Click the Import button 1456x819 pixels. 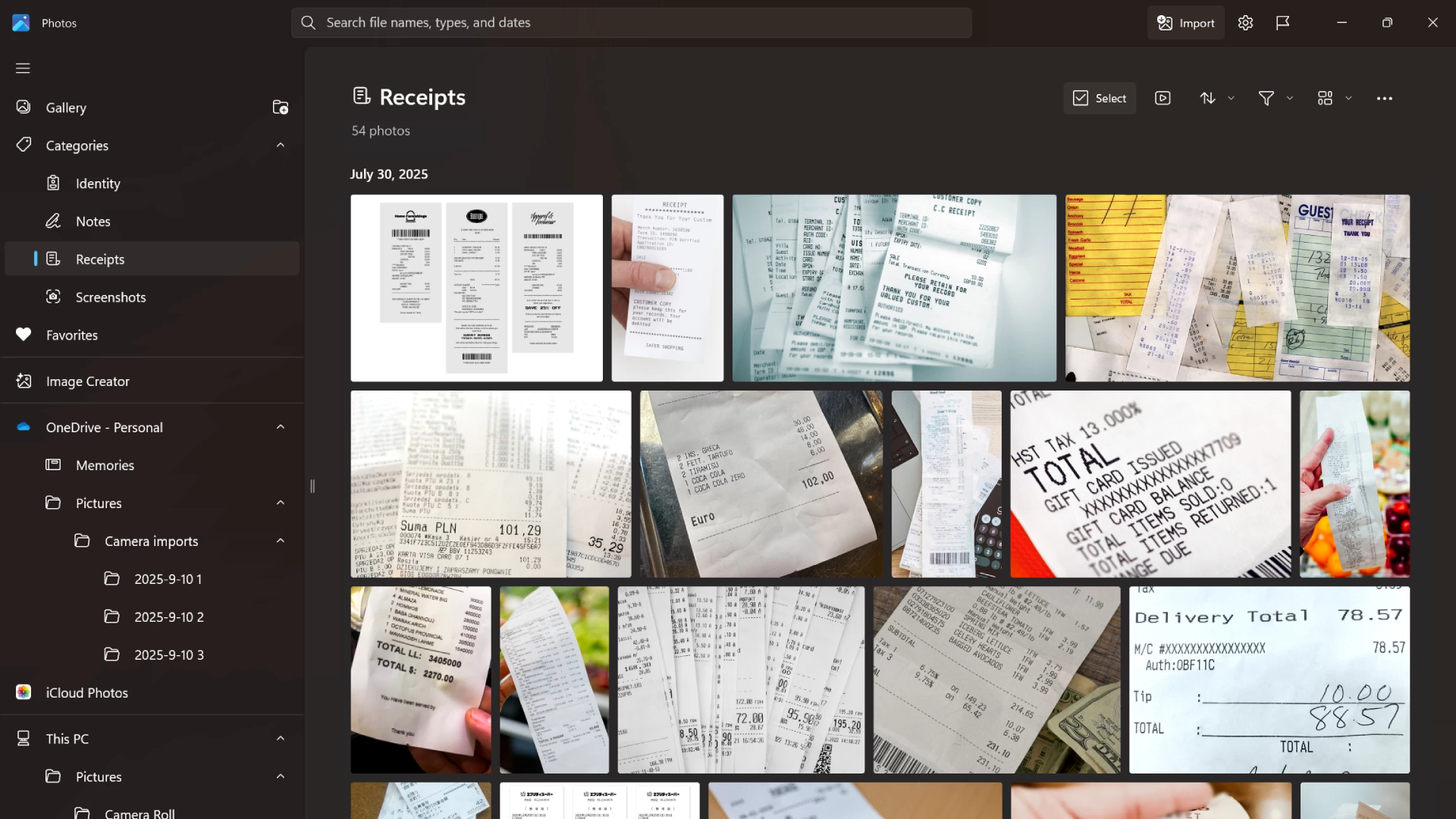click(x=1186, y=23)
